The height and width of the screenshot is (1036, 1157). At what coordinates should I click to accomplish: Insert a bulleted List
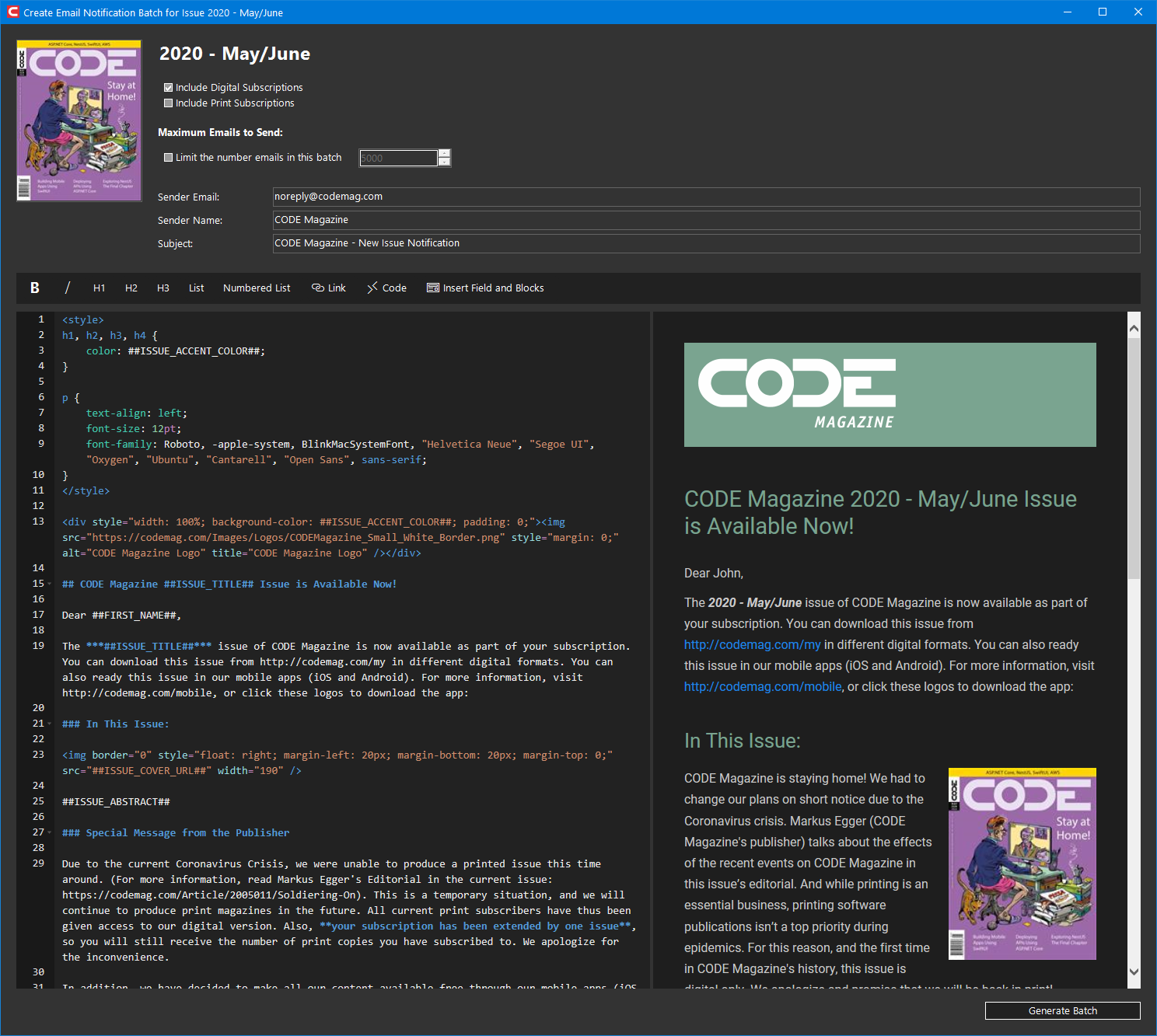(x=197, y=288)
